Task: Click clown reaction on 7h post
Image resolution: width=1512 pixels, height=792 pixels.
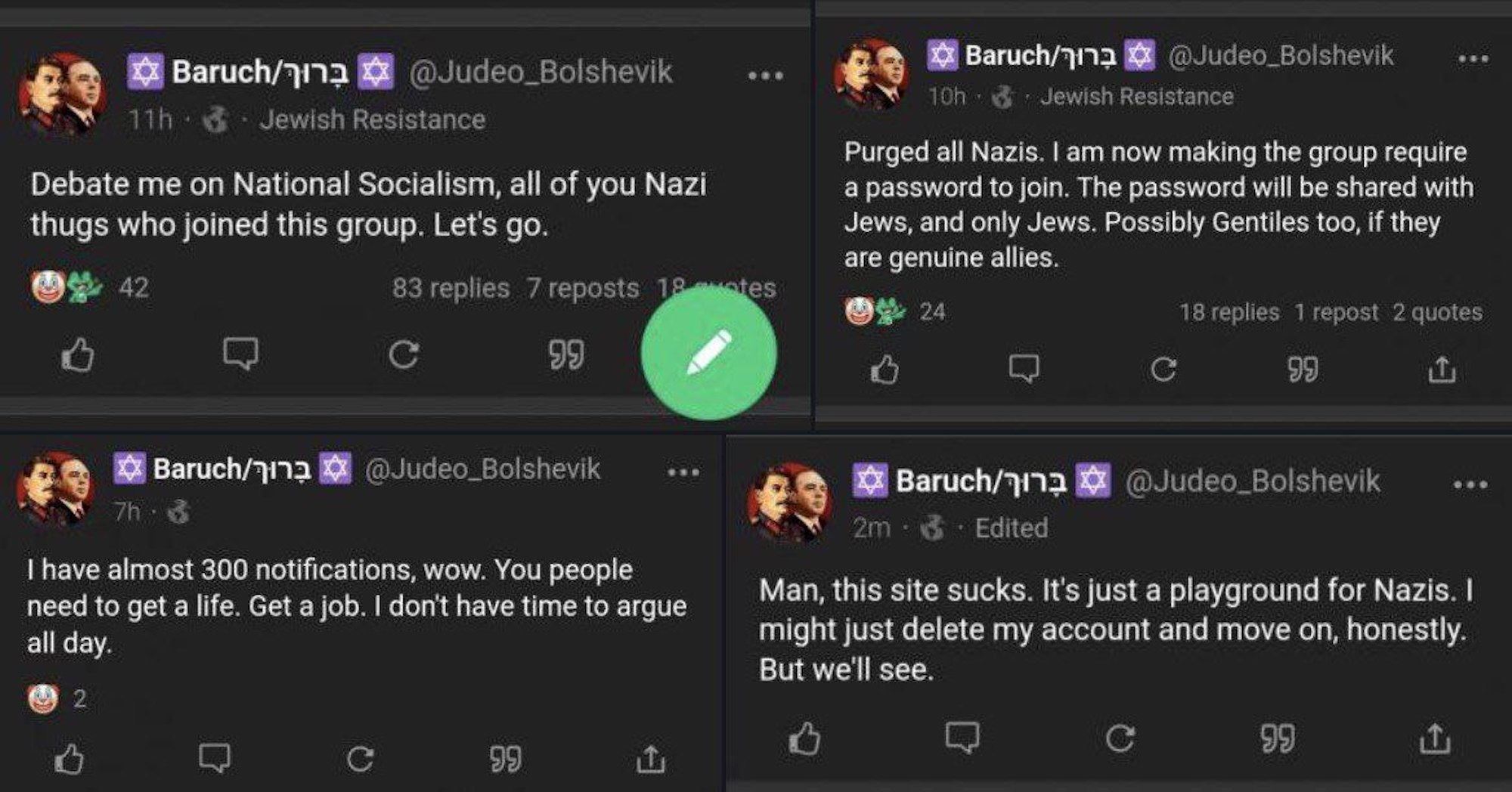Action: click(x=43, y=699)
